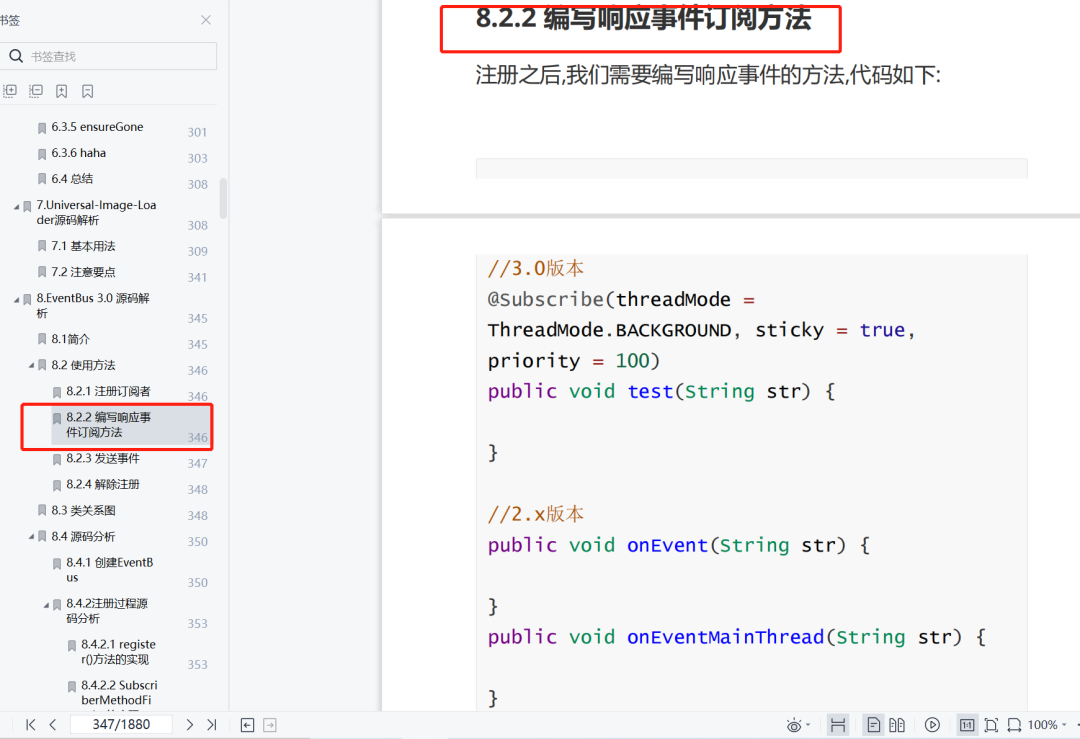The image size is (1080, 739).
Task: Open bookmark 7.Universal-Image-Loader源码解析
Action: [x=96, y=212]
